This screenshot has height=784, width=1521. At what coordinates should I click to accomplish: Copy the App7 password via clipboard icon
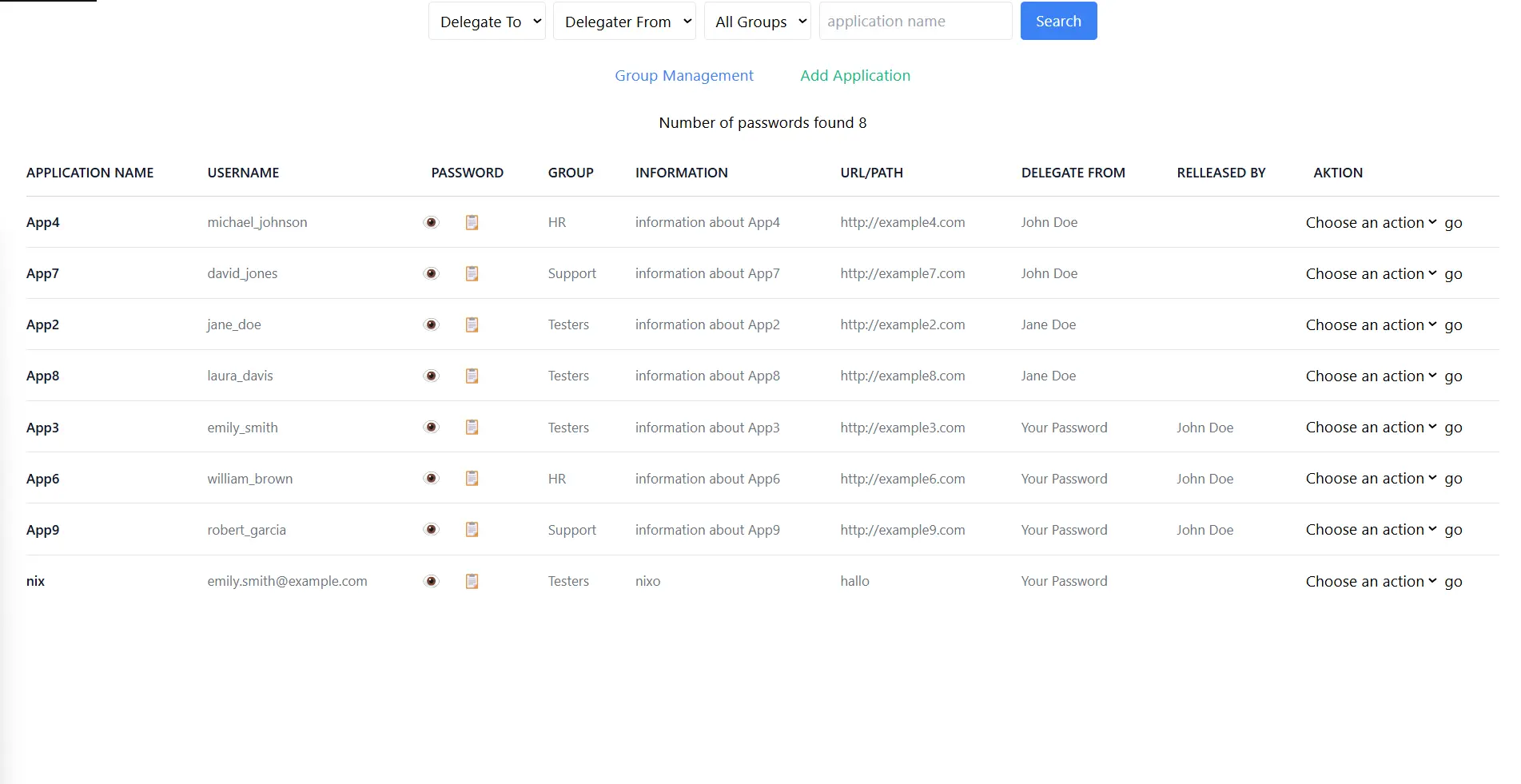click(472, 273)
